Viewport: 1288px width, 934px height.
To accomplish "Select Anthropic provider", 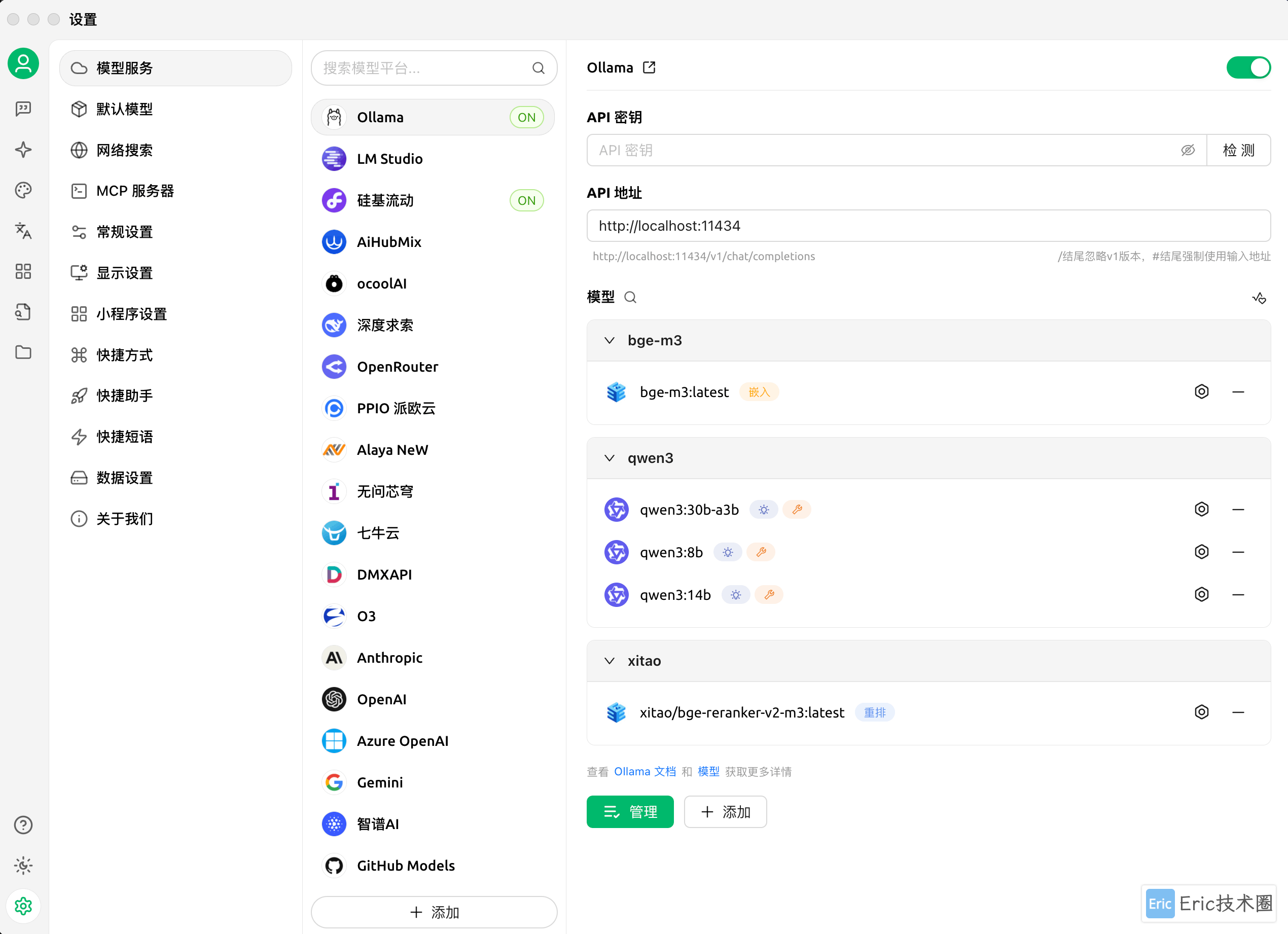I will (x=433, y=658).
